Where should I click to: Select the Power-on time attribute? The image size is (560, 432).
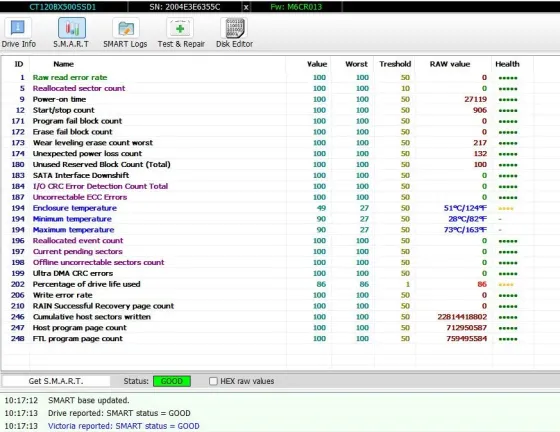pyautogui.click(x=268, y=99)
